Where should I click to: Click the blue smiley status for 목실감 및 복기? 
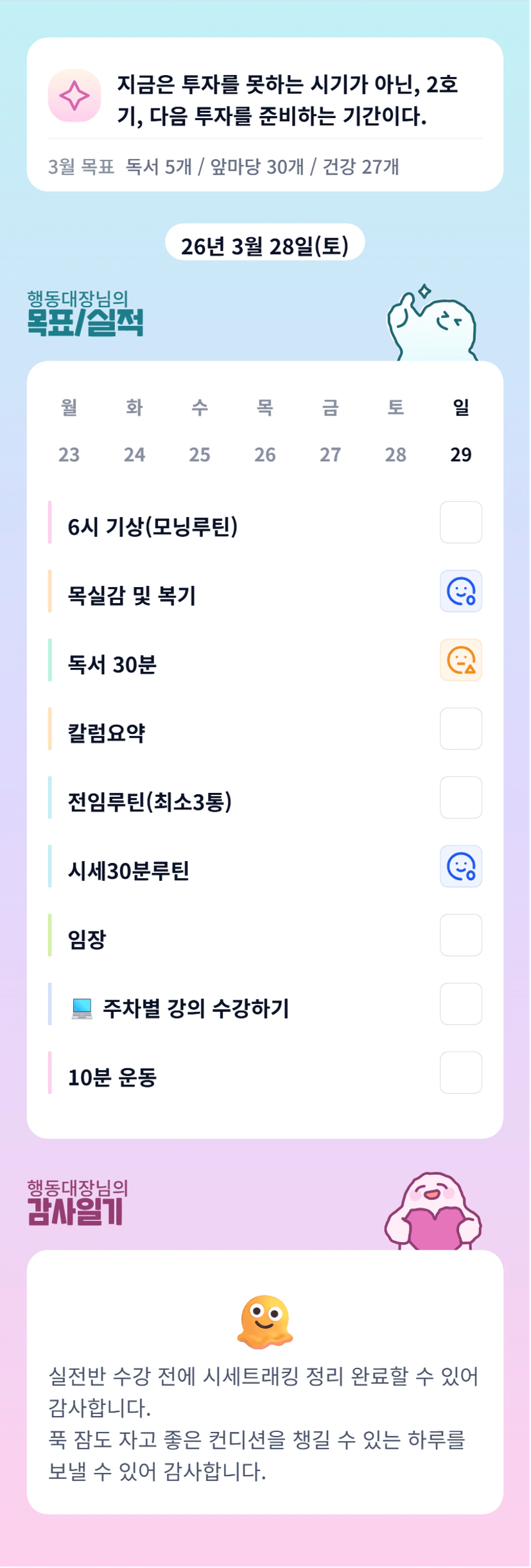tap(460, 591)
